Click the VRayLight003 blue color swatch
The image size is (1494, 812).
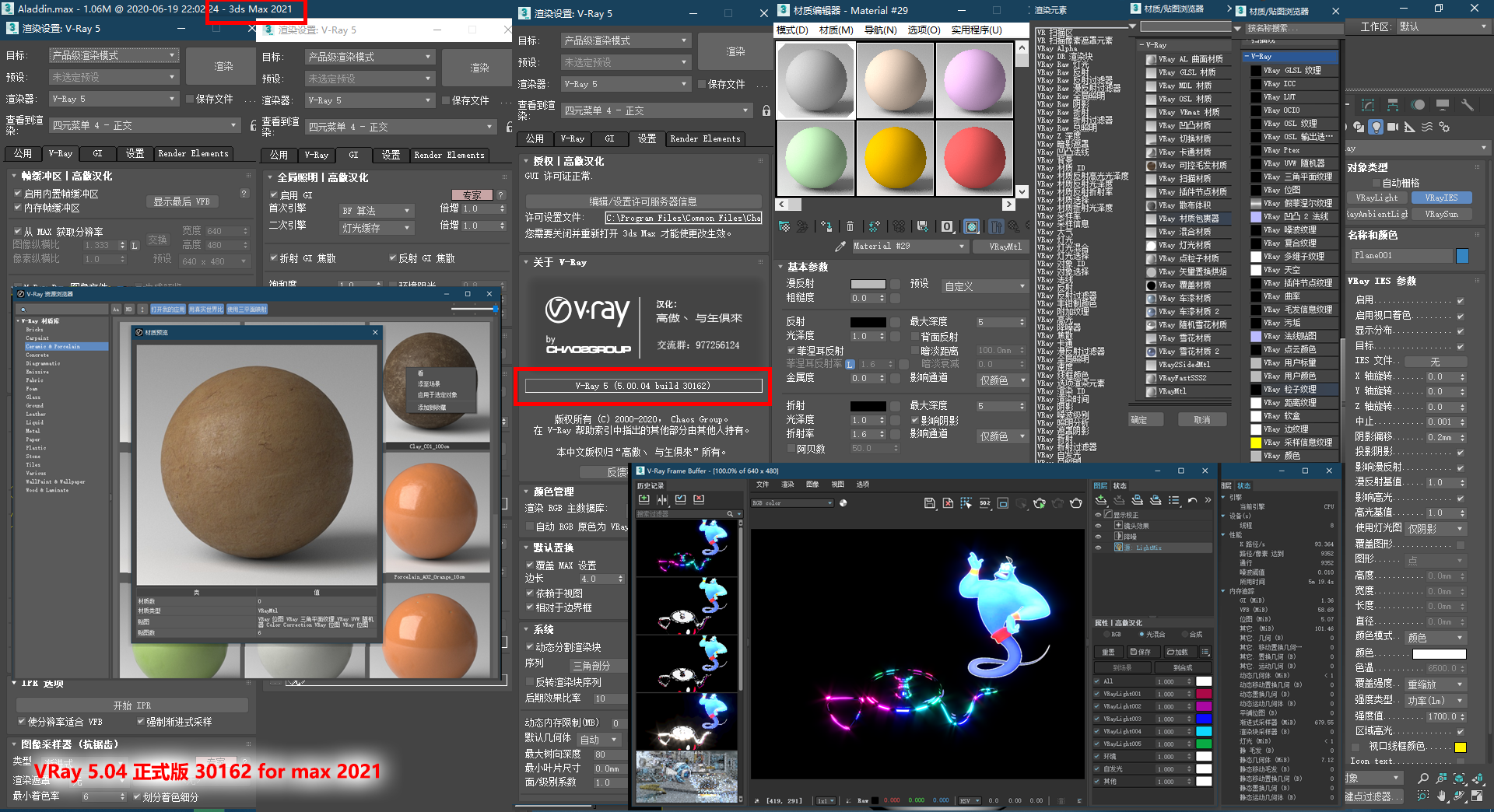coord(1204,719)
